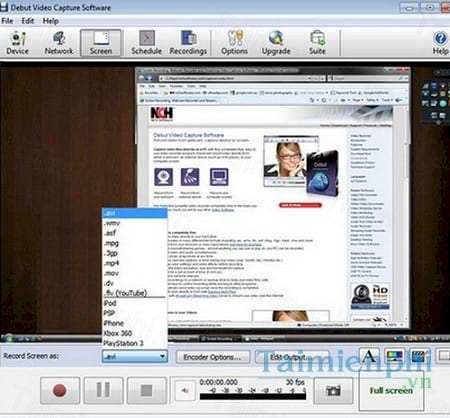This screenshot has width=450, height=418.
Task: Click the text caption A icon
Action: [369, 356]
